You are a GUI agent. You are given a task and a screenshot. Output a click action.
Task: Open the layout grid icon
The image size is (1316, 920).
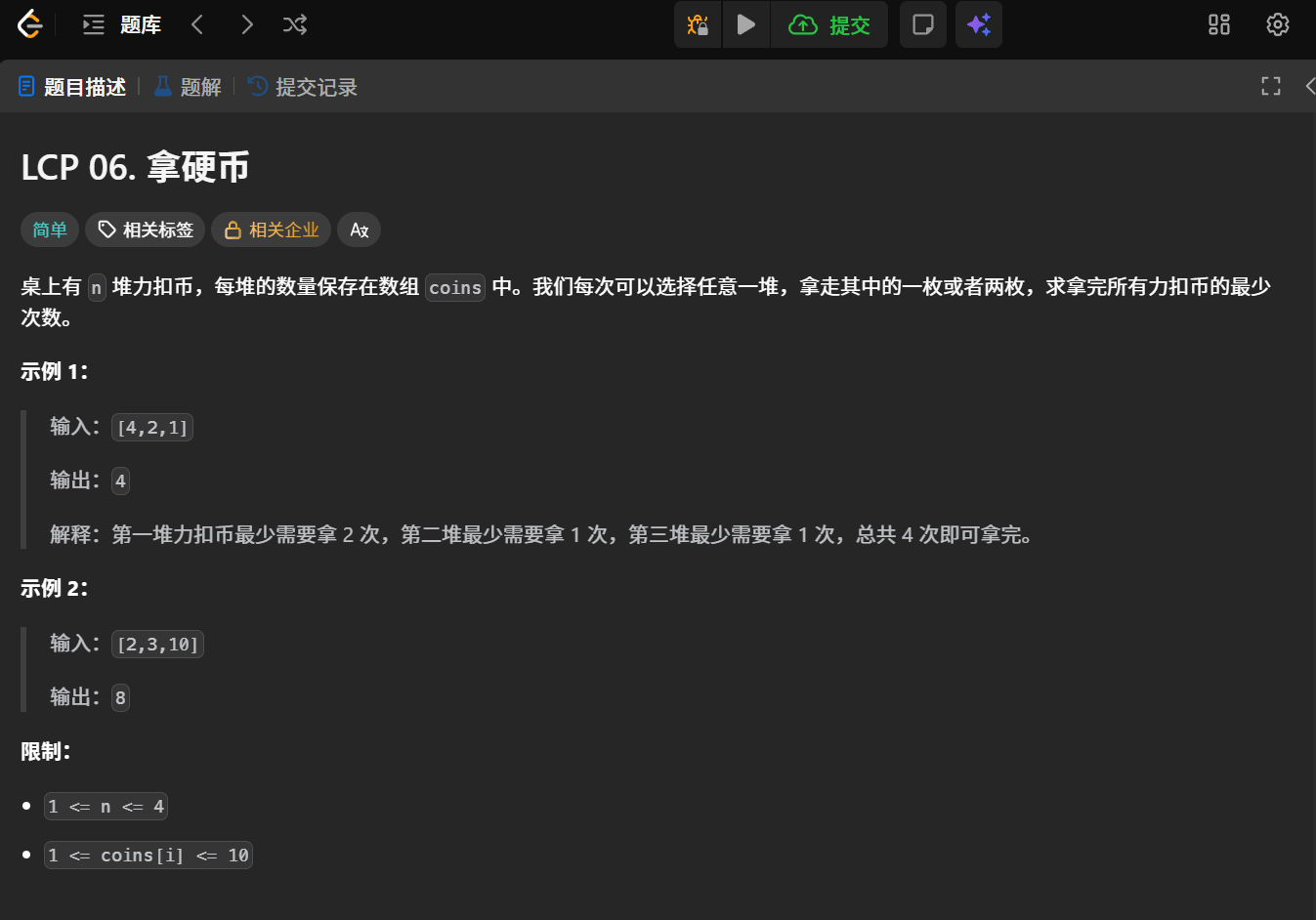(x=1219, y=24)
